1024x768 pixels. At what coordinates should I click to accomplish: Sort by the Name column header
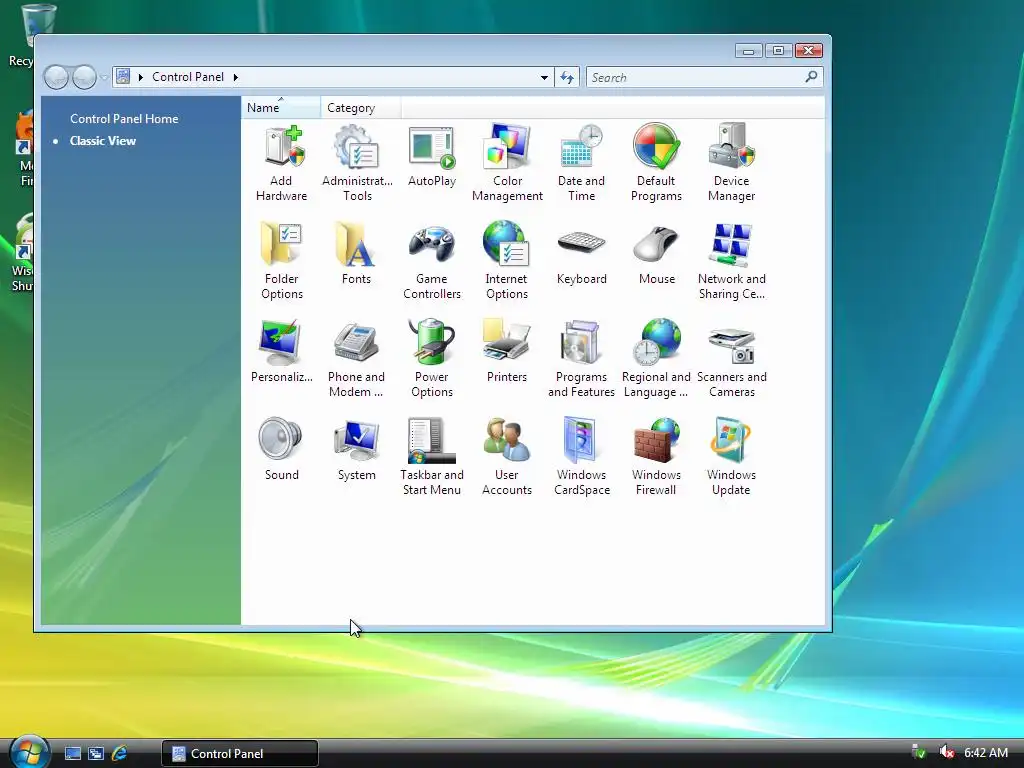281,108
